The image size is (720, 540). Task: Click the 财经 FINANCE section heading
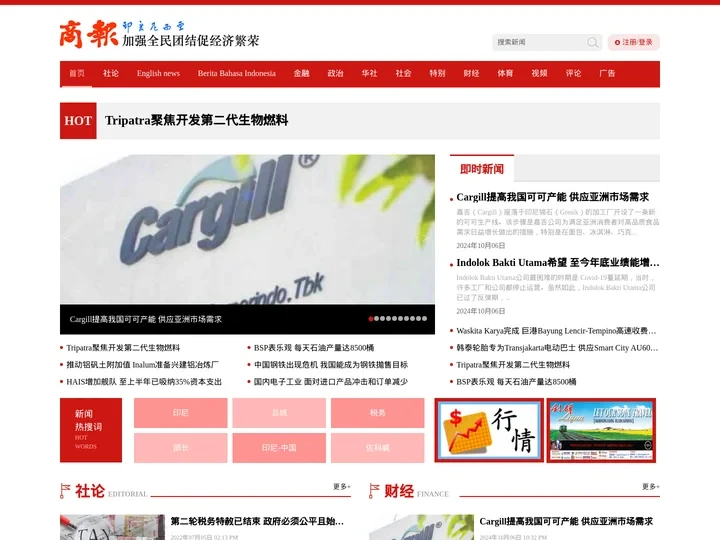(x=409, y=491)
